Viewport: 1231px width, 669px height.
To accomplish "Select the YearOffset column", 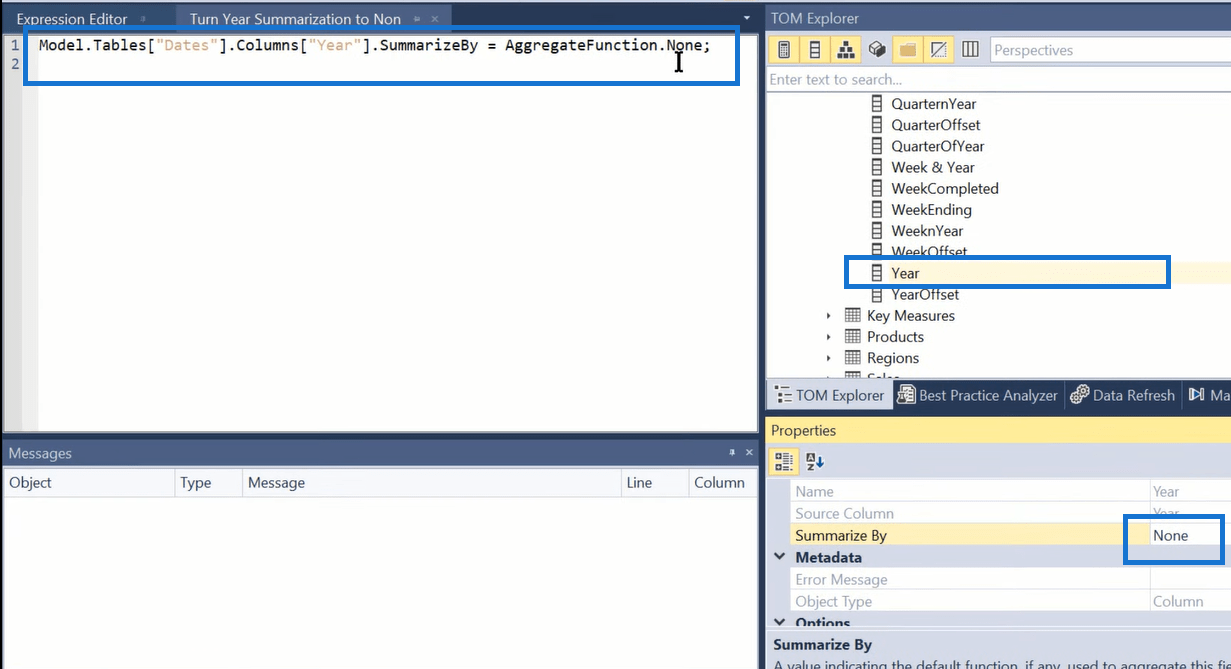I will point(925,294).
